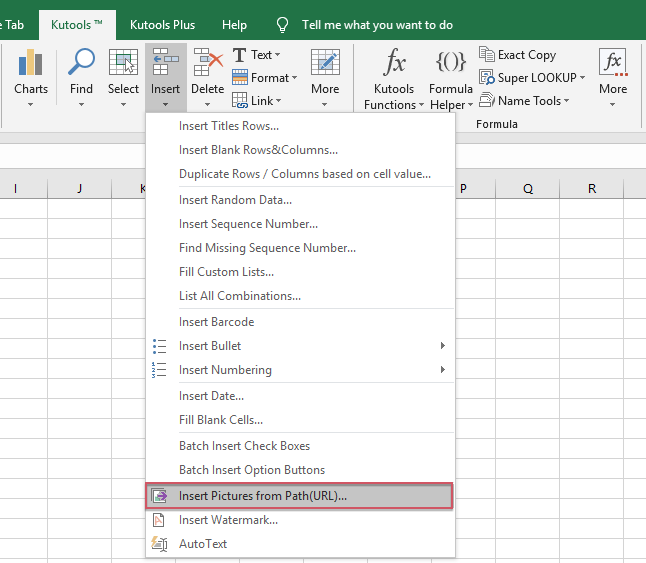Switch to the Kutools Plus tab
Image resolution: width=646 pixels, height=563 pixels.
click(x=162, y=24)
